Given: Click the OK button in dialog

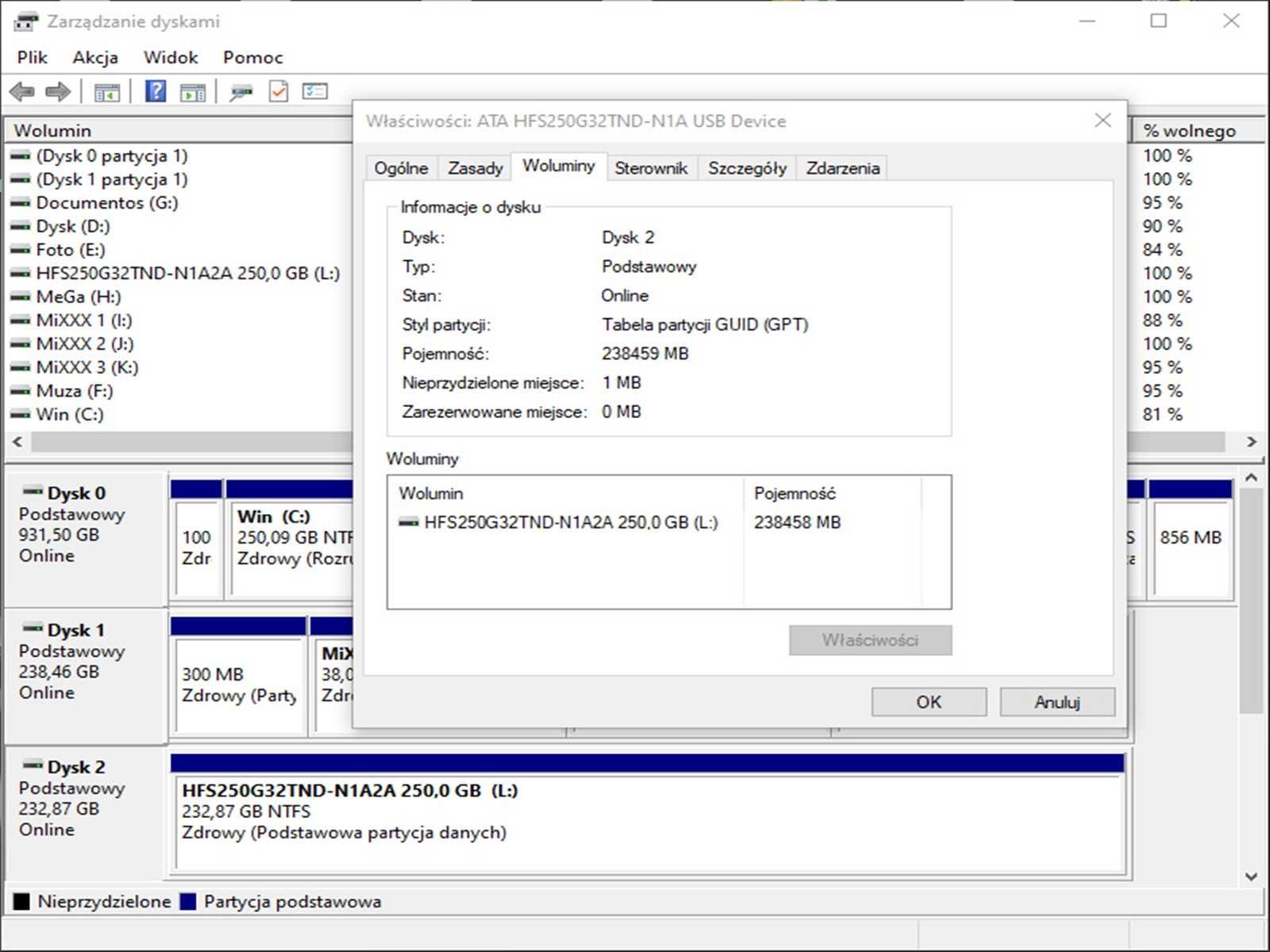Looking at the screenshot, I should click(929, 702).
